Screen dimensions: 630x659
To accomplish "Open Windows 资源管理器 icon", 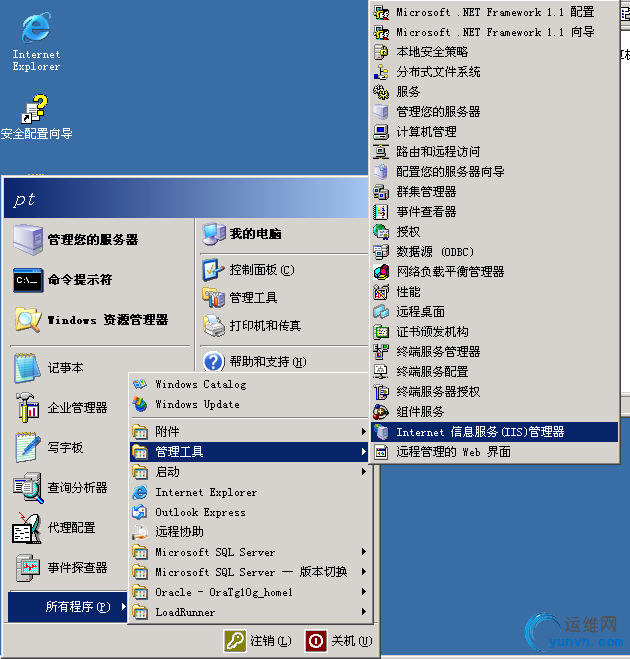I will (x=28, y=320).
